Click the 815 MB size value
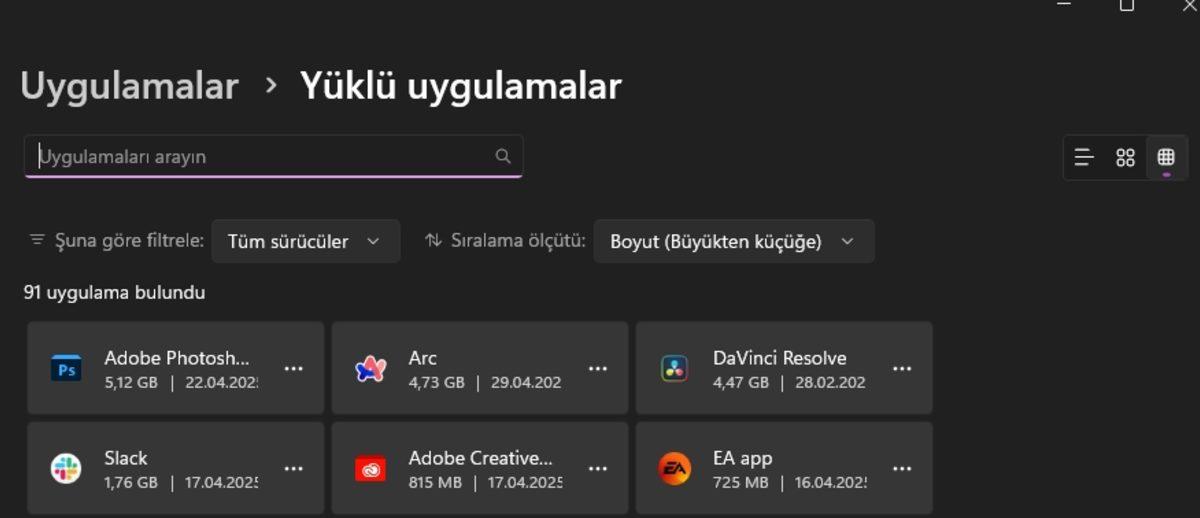1200x518 pixels. (435, 482)
